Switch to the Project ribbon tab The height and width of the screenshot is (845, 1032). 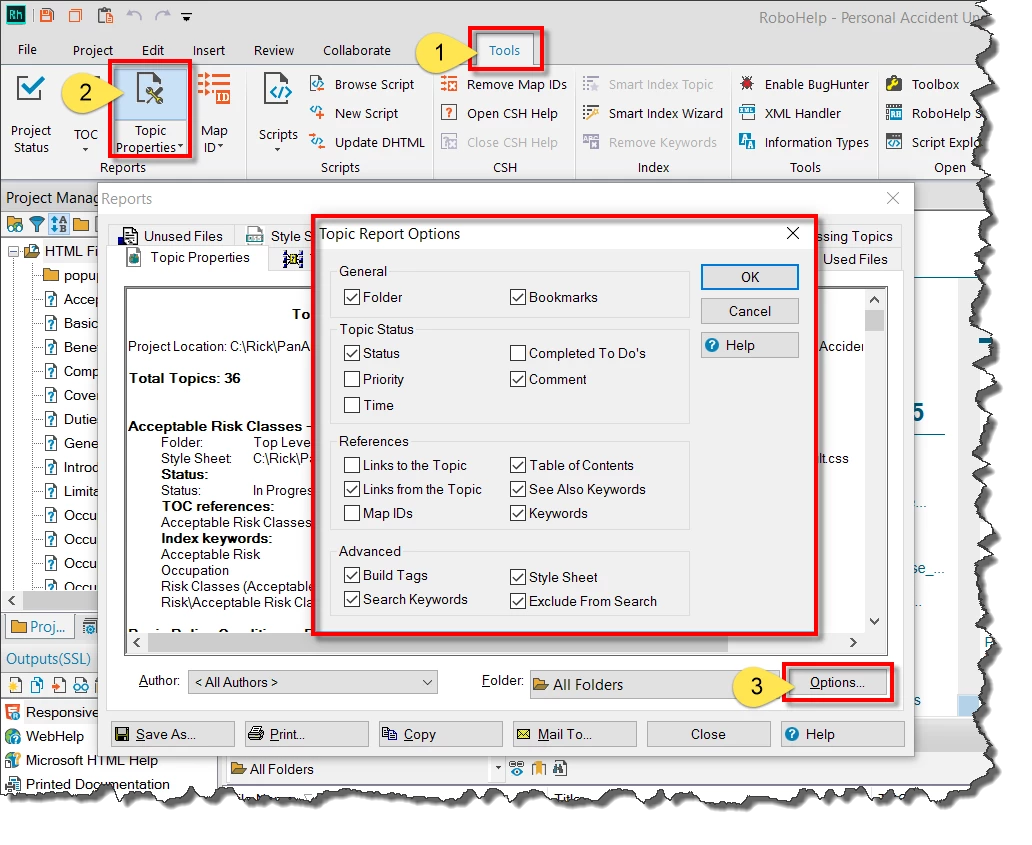[93, 50]
